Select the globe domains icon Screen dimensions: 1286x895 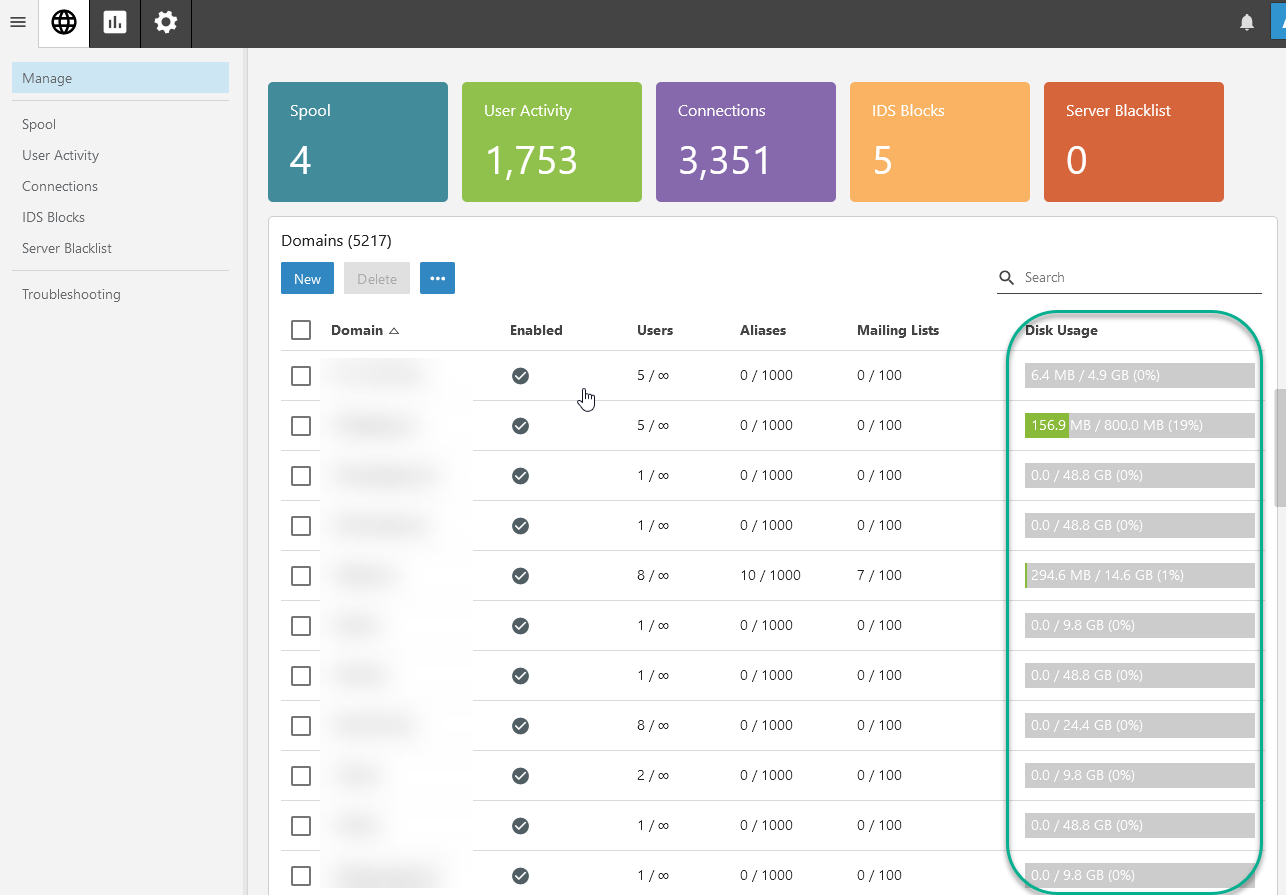pos(64,23)
